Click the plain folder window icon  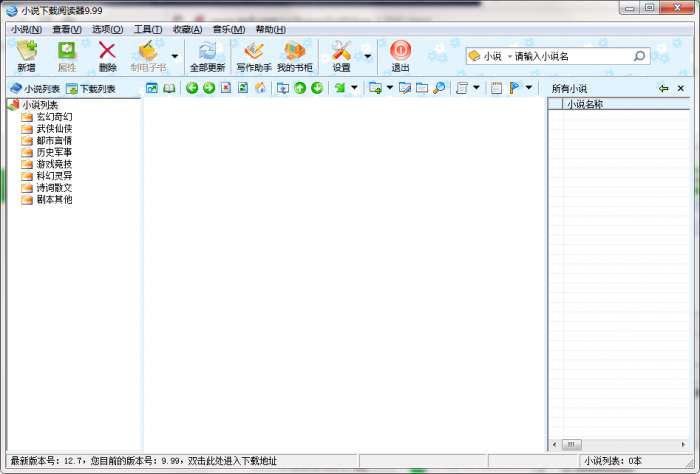422,88
